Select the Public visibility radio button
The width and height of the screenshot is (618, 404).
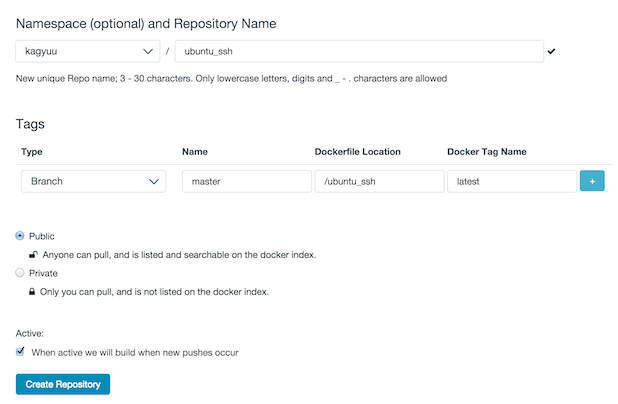[x=21, y=236]
